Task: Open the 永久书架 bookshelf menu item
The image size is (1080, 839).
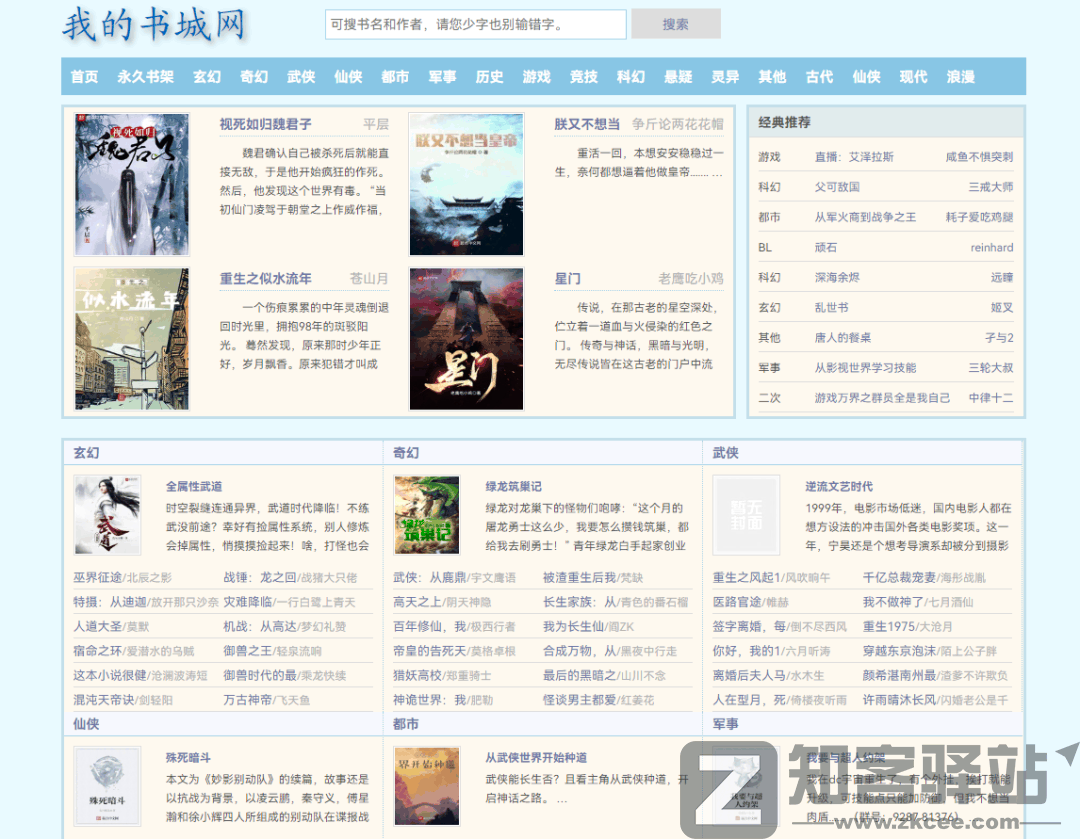Action: [145, 77]
